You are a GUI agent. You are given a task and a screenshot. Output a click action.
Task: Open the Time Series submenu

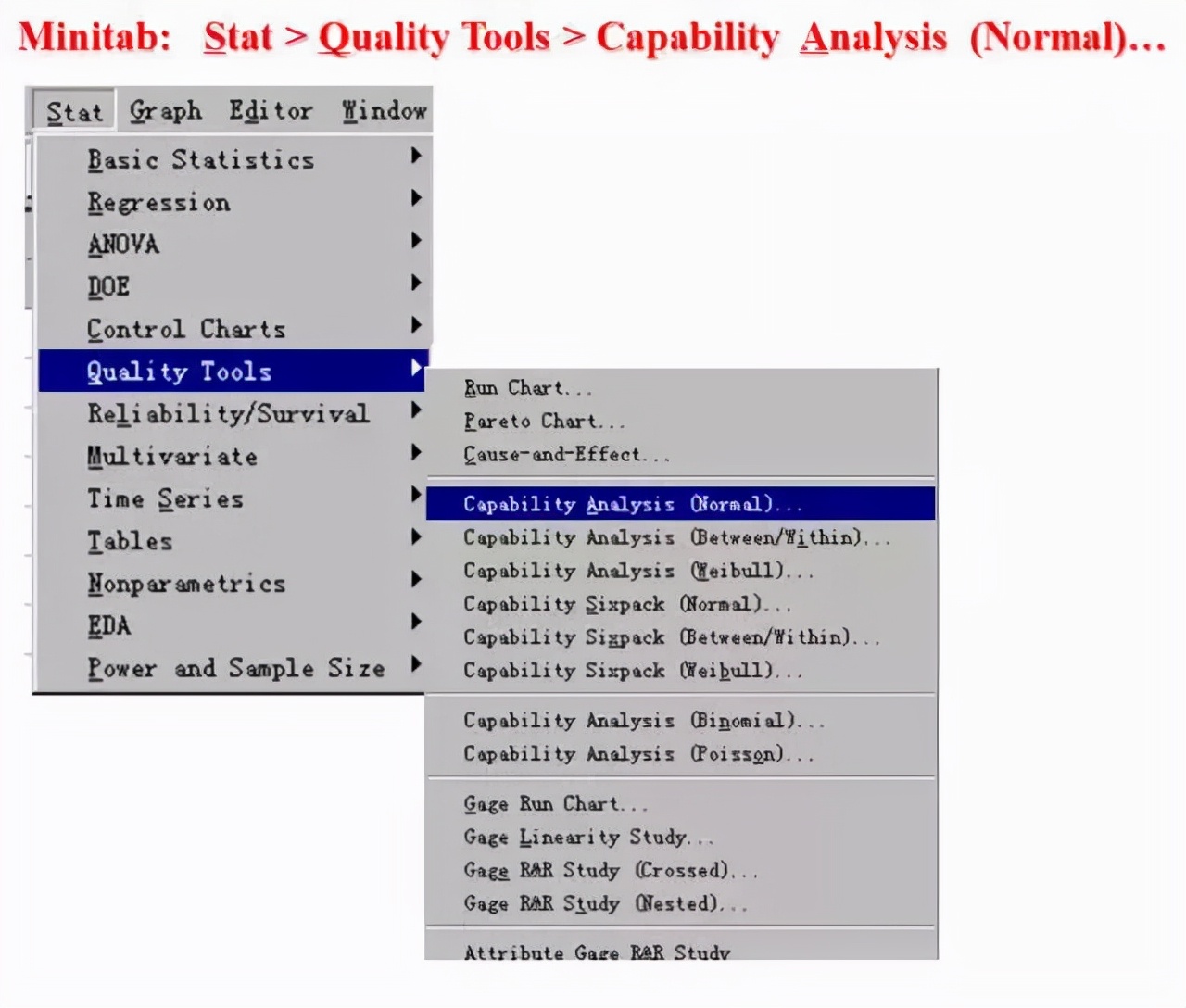point(233,498)
